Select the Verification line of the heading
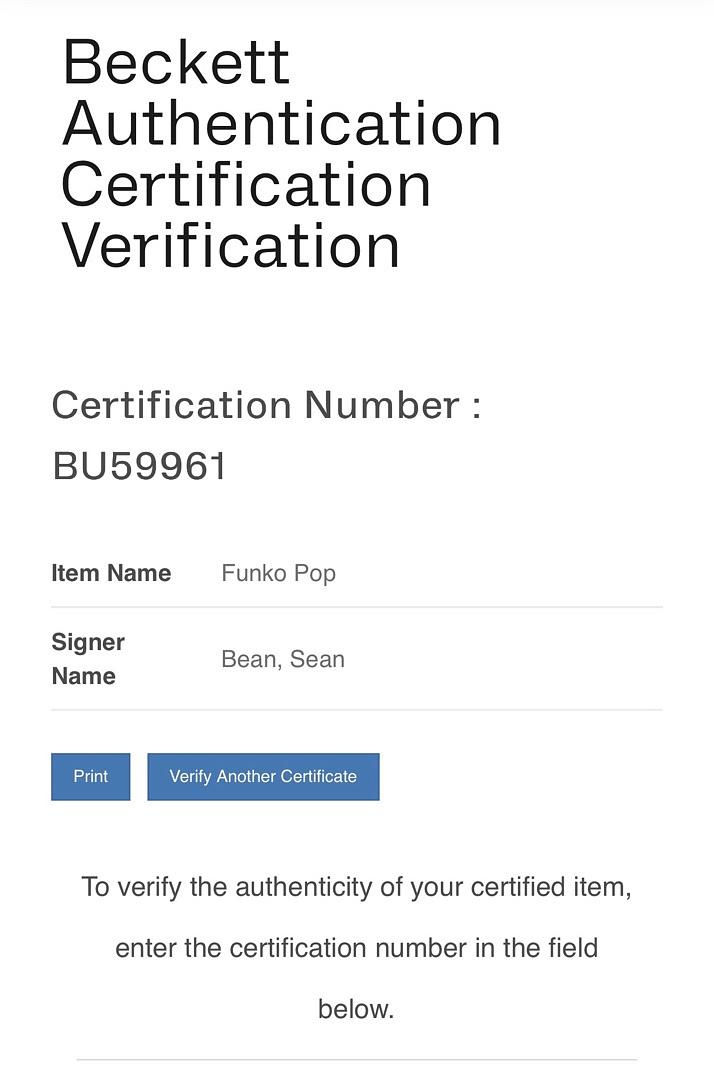714x1080 pixels. 228,248
